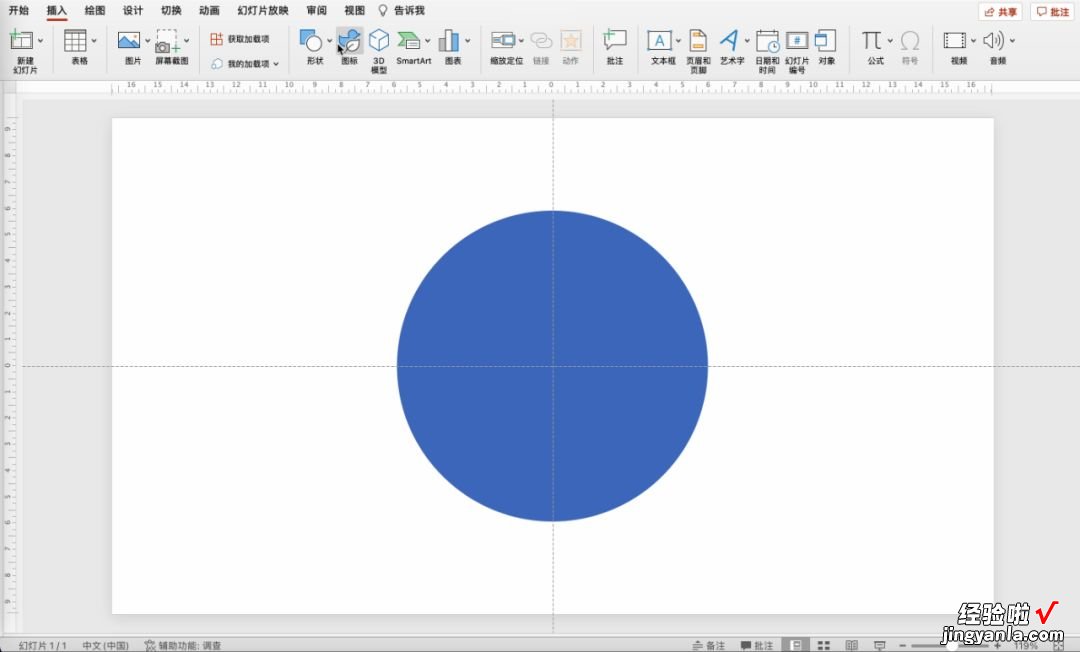This screenshot has height=652, width=1080.
Task: Open the Review (审阅) tab
Action: pos(316,10)
